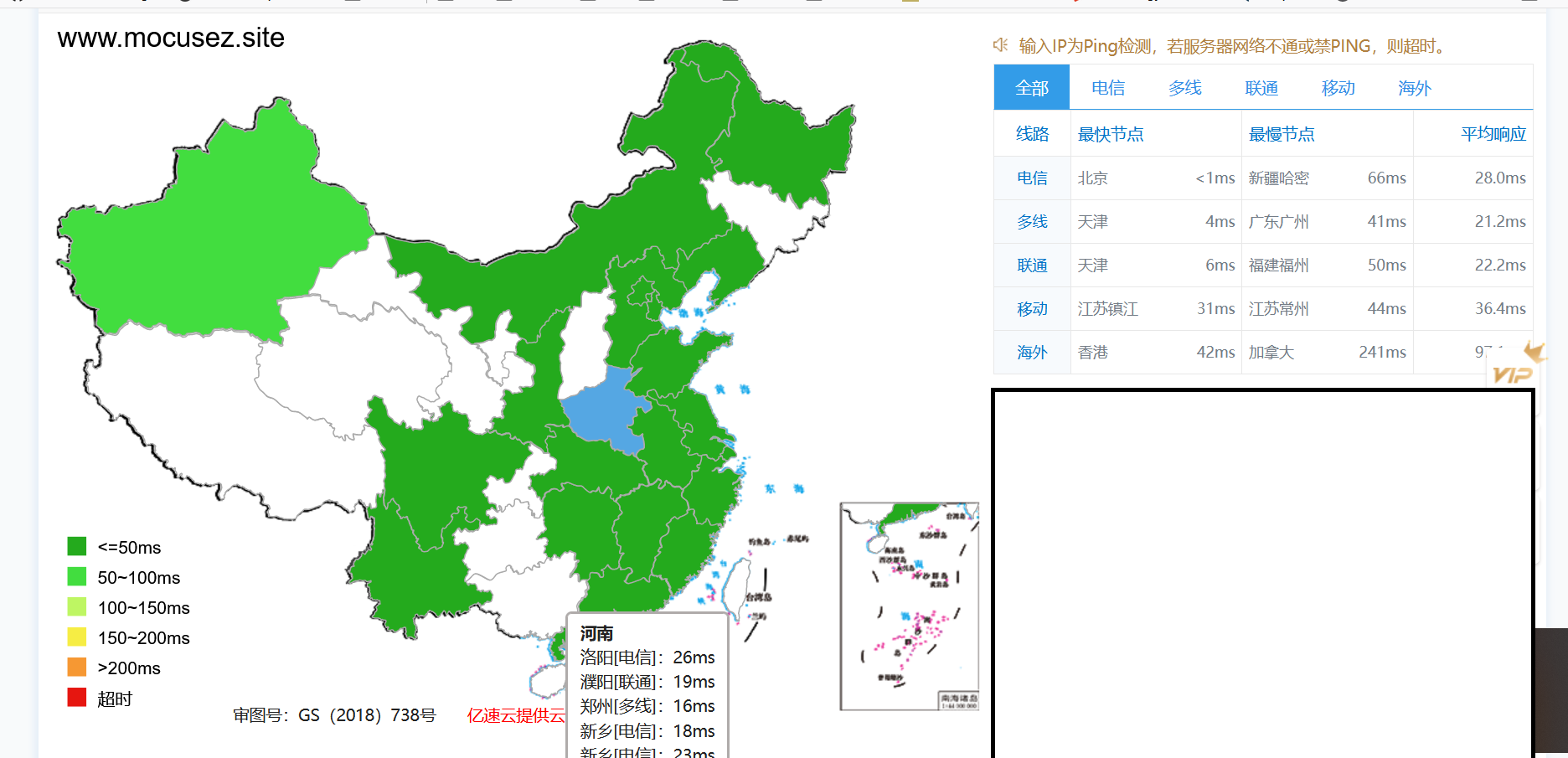Click the 濮阳[联通]: 19ms tooltip entry
The width and height of the screenshot is (1568, 758).
[x=647, y=682]
